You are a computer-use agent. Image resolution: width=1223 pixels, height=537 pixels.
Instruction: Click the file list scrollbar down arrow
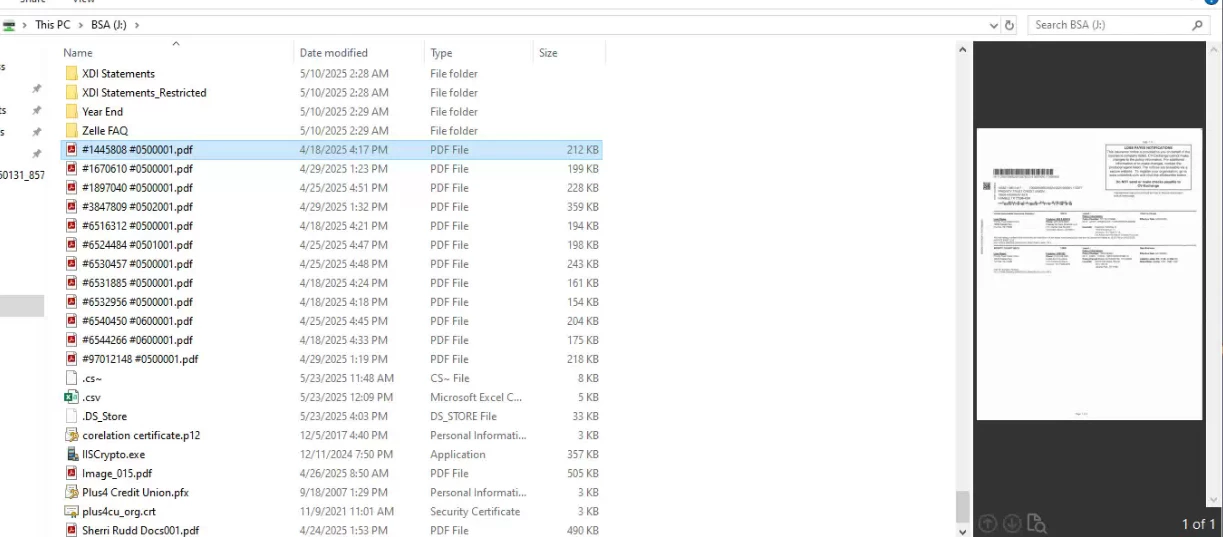tap(963, 531)
